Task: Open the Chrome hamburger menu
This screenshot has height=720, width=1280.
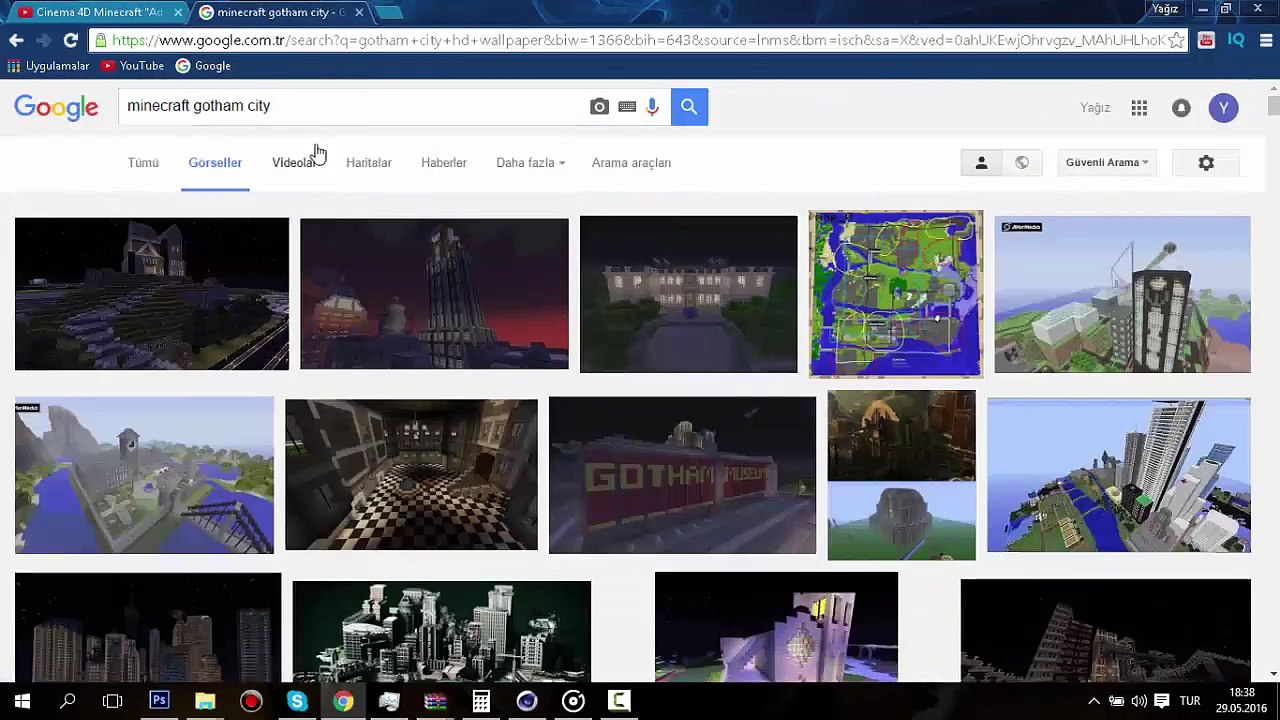Action: pos(1266,40)
